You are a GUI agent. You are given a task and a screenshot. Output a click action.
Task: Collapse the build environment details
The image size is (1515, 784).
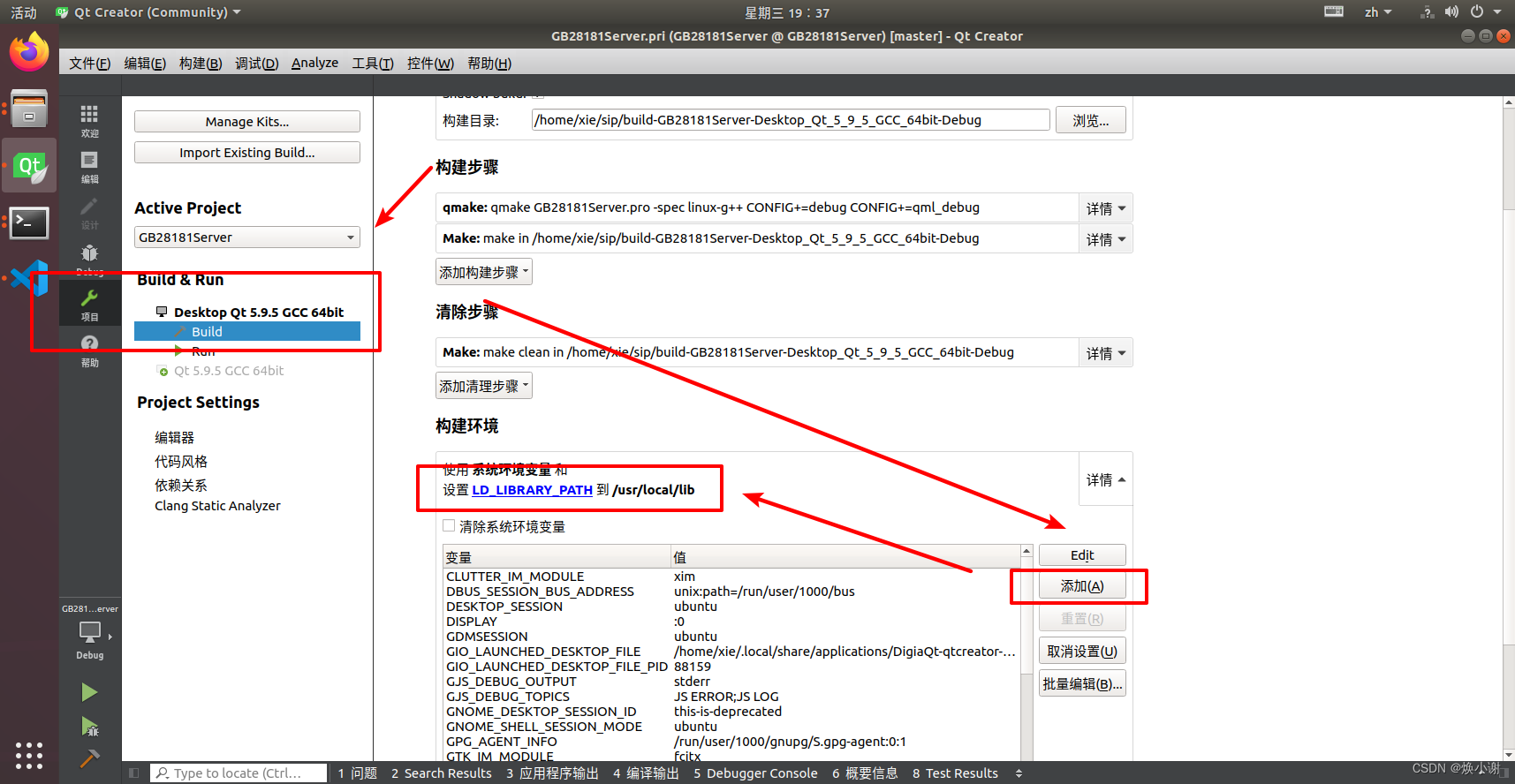tap(1105, 479)
